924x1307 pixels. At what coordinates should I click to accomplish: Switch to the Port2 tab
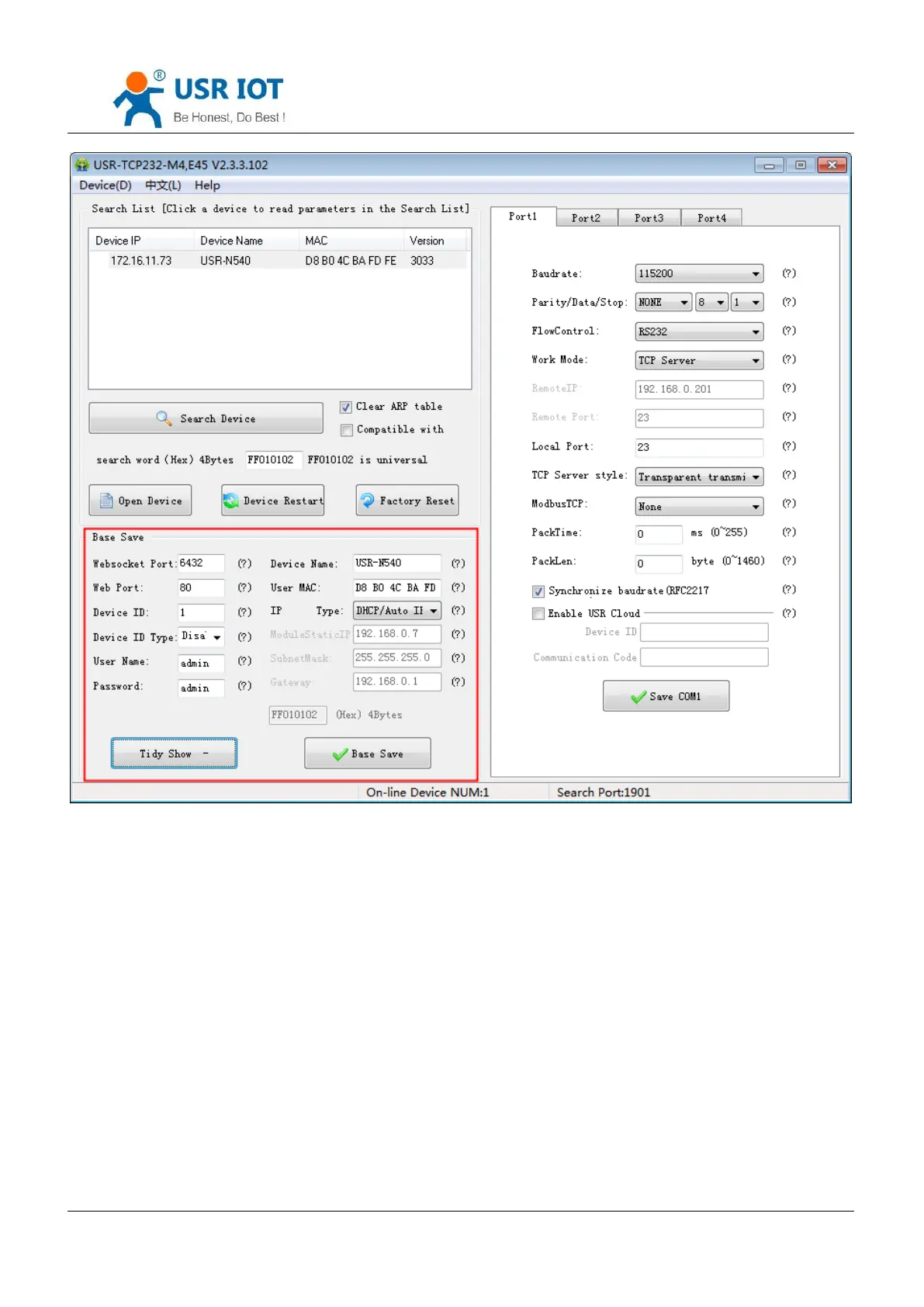587,218
